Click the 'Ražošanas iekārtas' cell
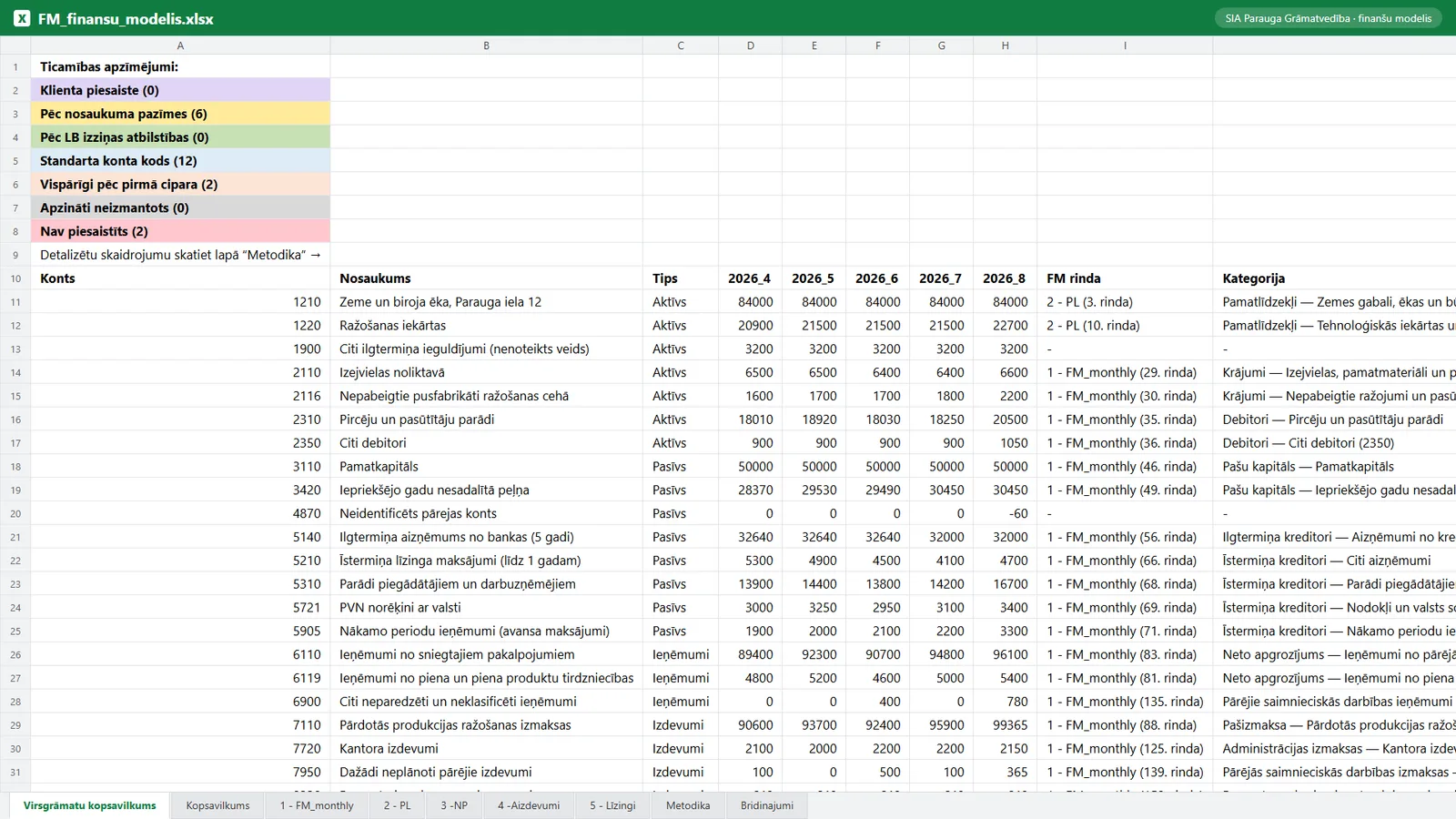 [x=487, y=326]
